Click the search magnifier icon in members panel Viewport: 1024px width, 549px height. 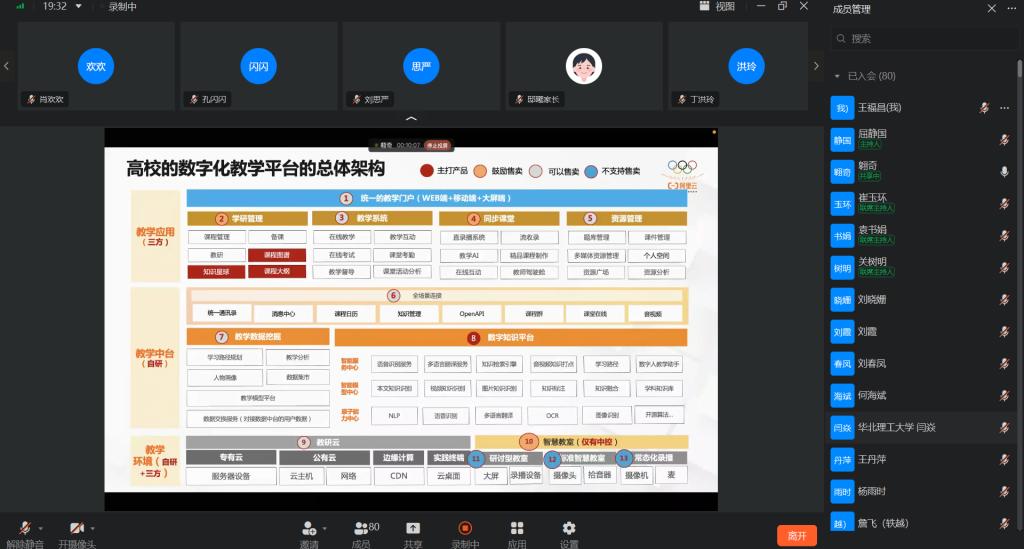tap(841, 39)
